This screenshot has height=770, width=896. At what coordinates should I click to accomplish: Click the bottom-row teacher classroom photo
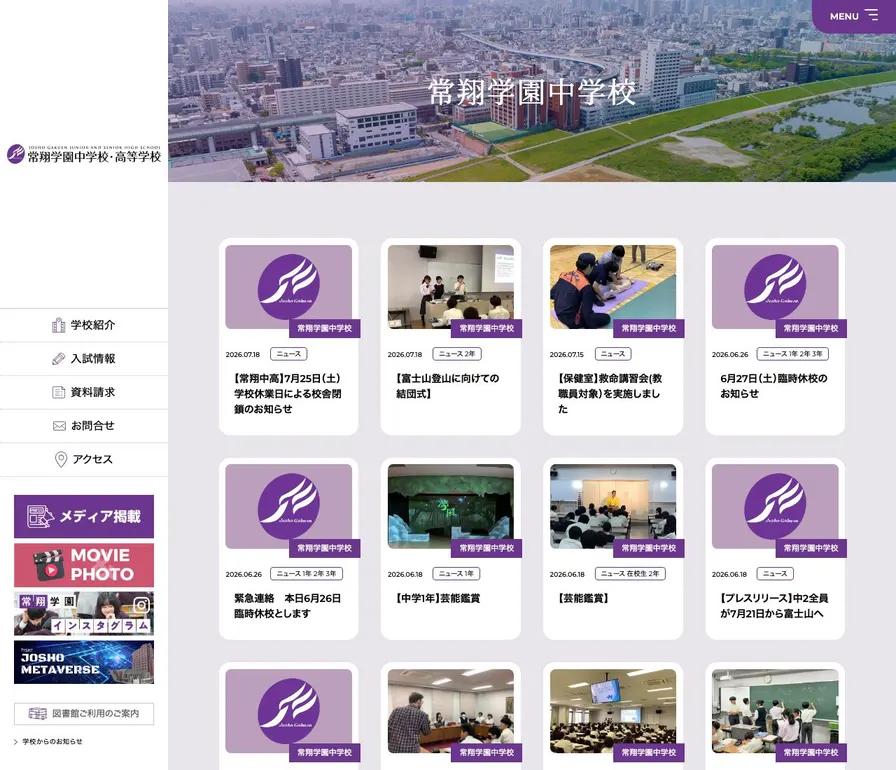point(451,711)
